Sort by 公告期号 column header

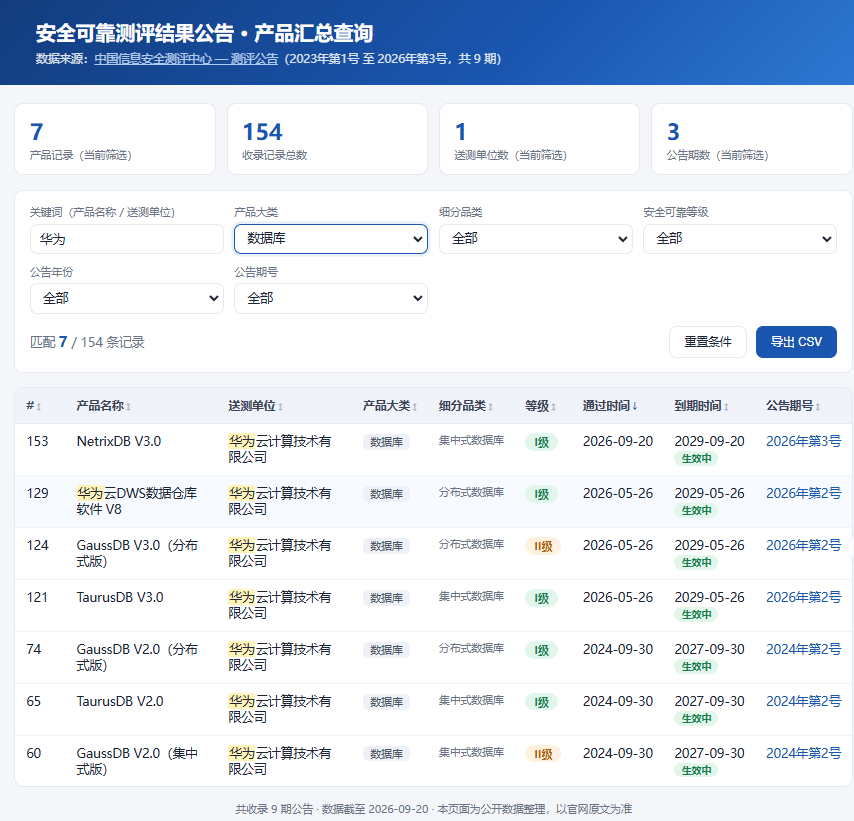coord(793,406)
